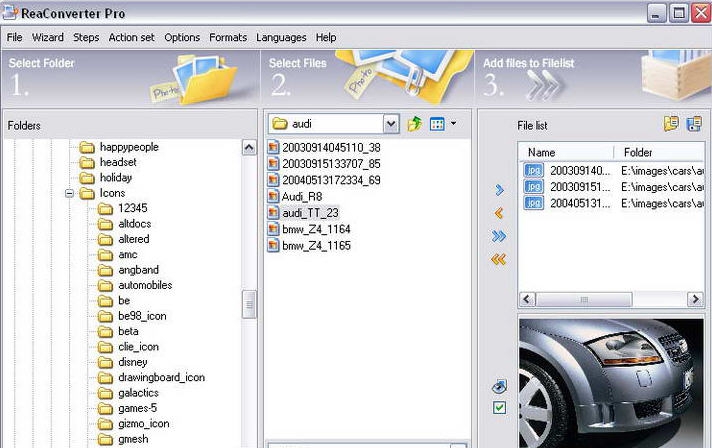Click jpg icon of the 200405131... row

coord(534,203)
